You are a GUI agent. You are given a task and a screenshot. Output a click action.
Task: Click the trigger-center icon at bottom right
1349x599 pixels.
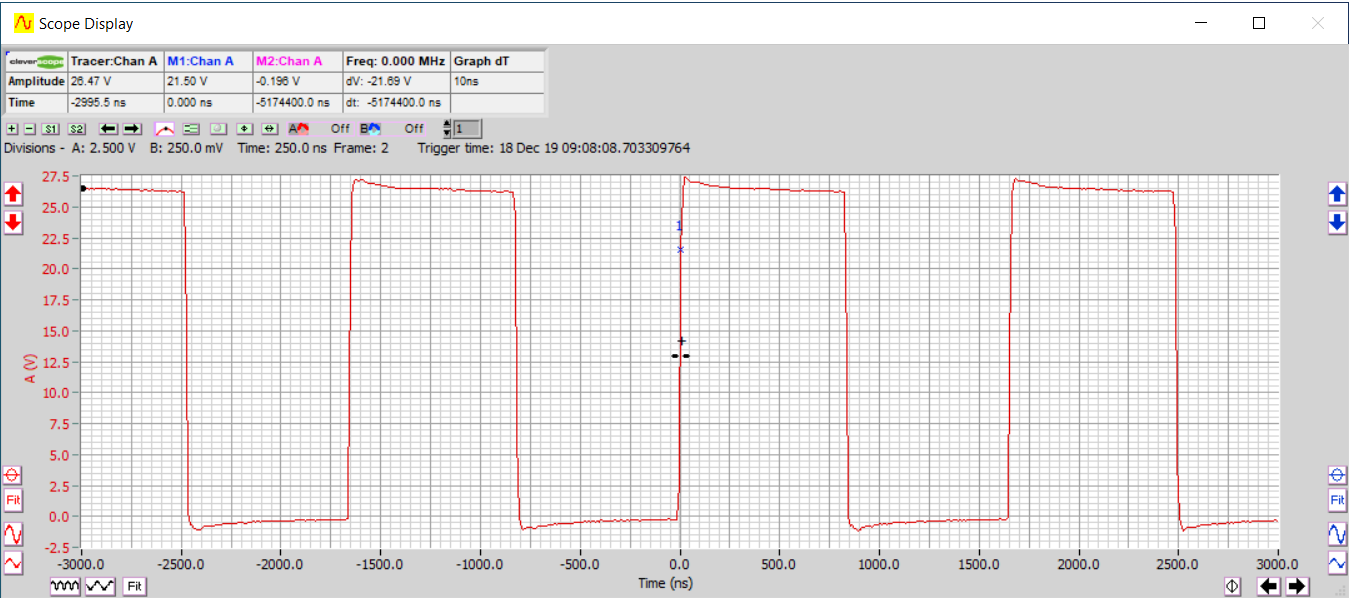1233,586
